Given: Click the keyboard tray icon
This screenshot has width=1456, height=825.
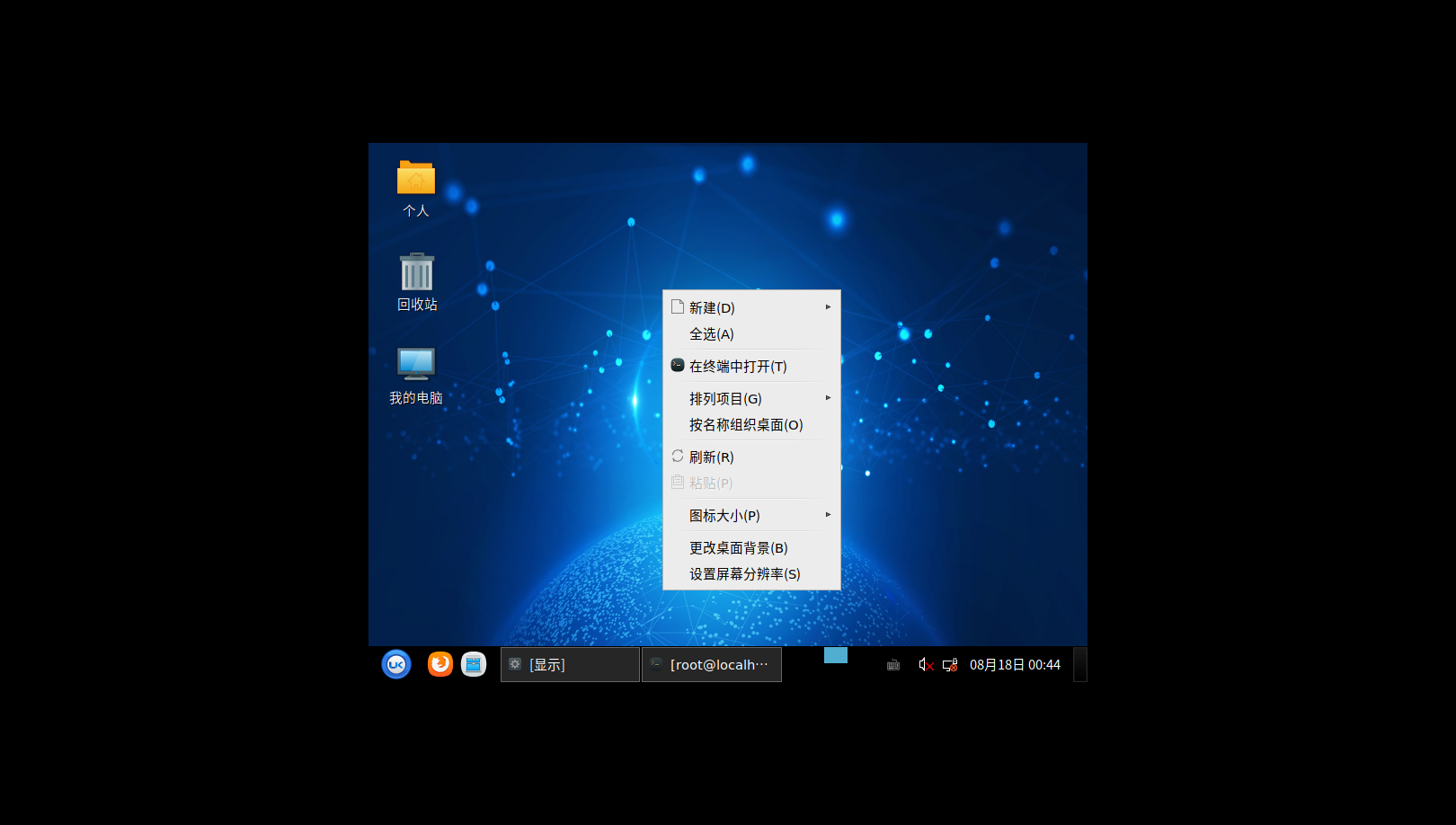Looking at the screenshot, I should tap(893, 665).
